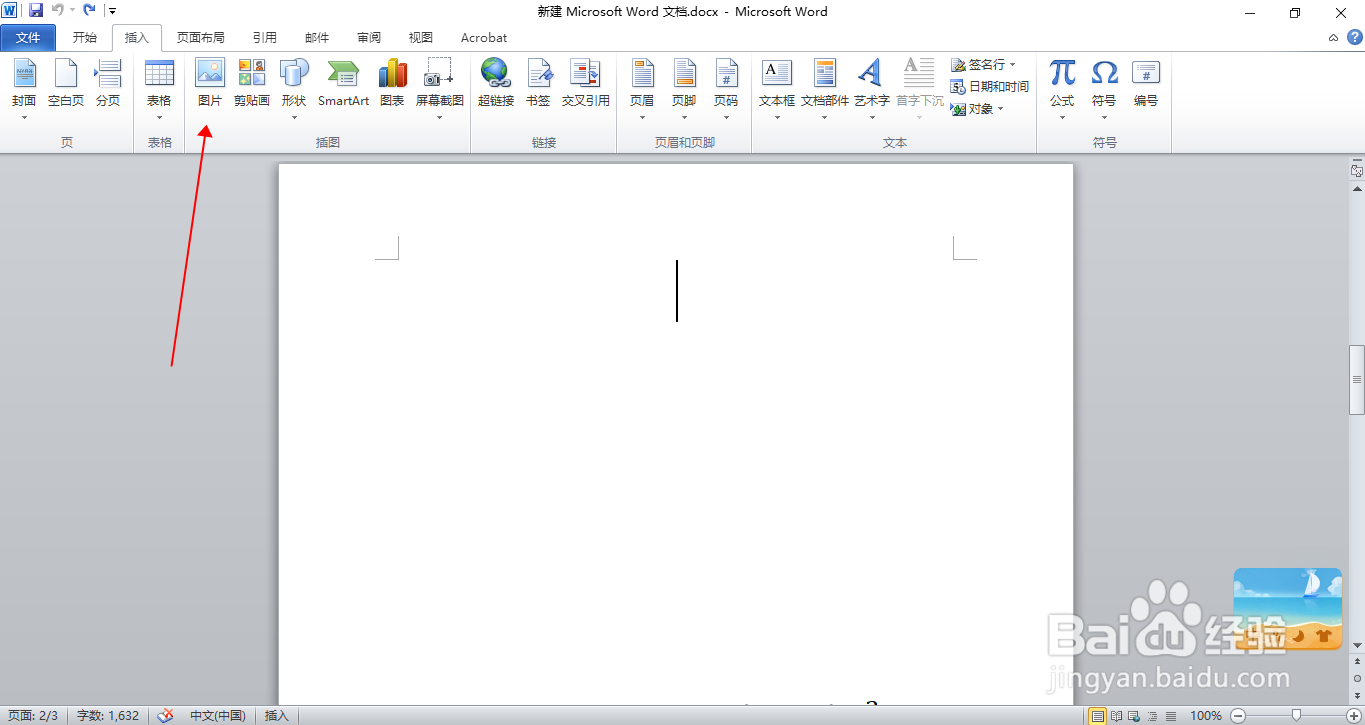The width and height of the screenshot is (1365, 725).
Task: Minimize the ribbon with the caret icon
Action: pyautogui.click(x=1334, y=38)
